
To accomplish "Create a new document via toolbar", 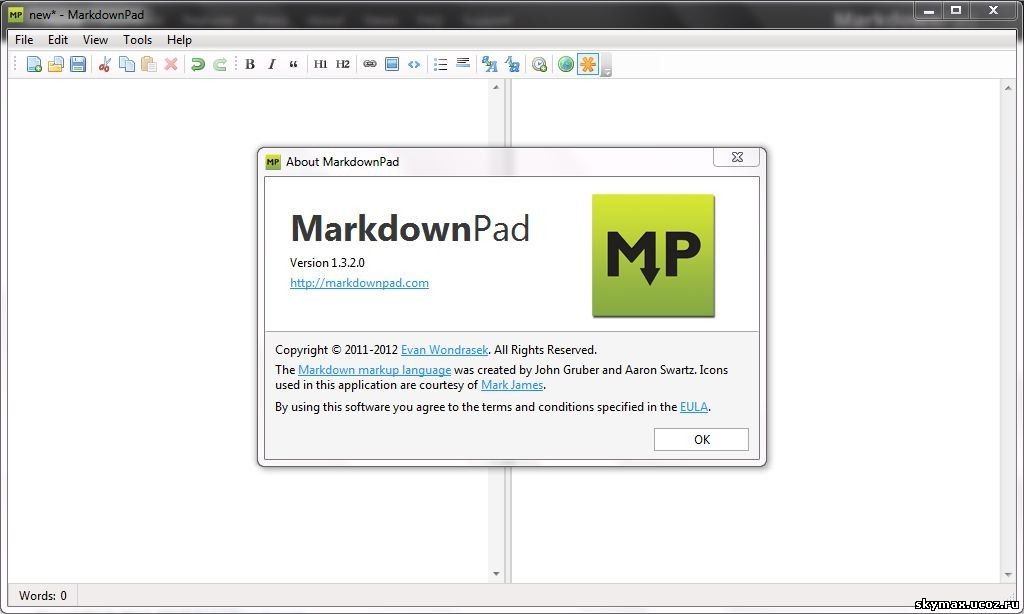I will pos(34,64).
